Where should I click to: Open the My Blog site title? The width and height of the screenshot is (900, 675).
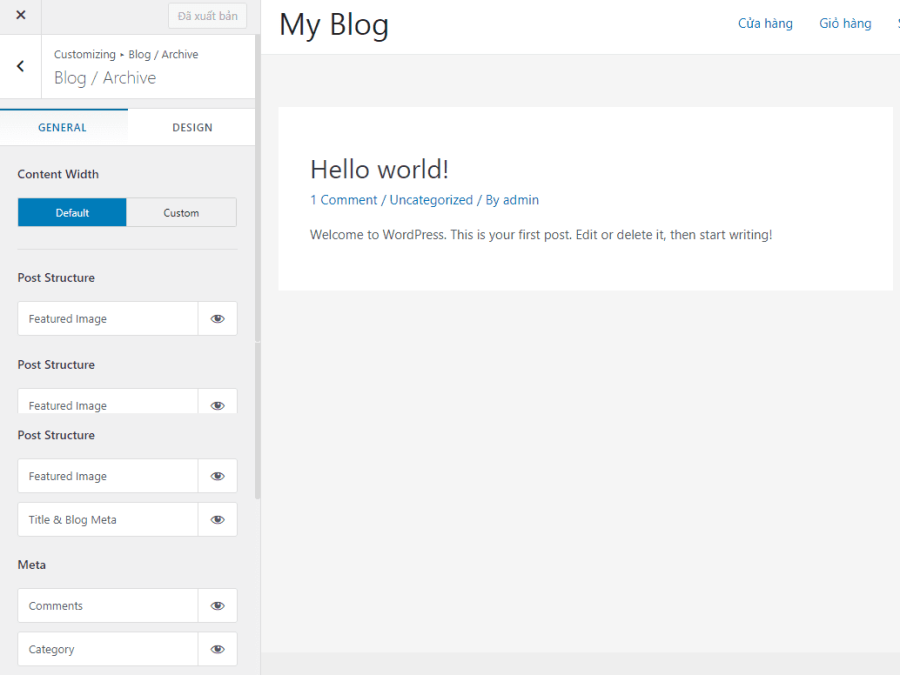(333, 25)
